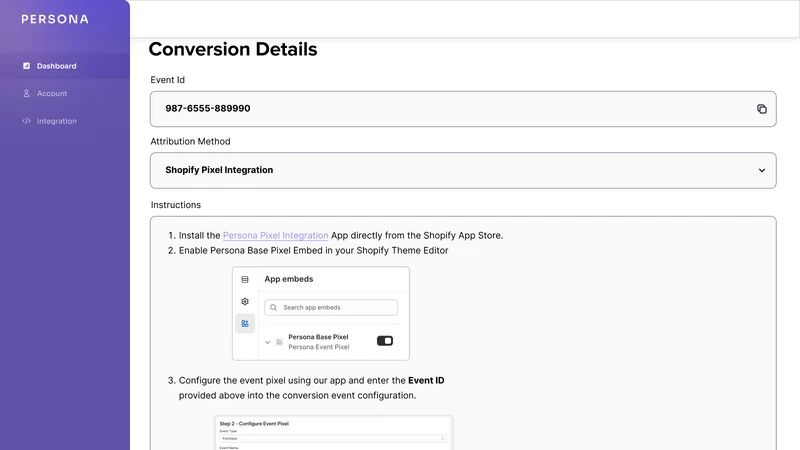The width and height of the screenshot is (800, 450).
Task: Toggle the Persona Base Pixel switch
Action: (385, 341)
